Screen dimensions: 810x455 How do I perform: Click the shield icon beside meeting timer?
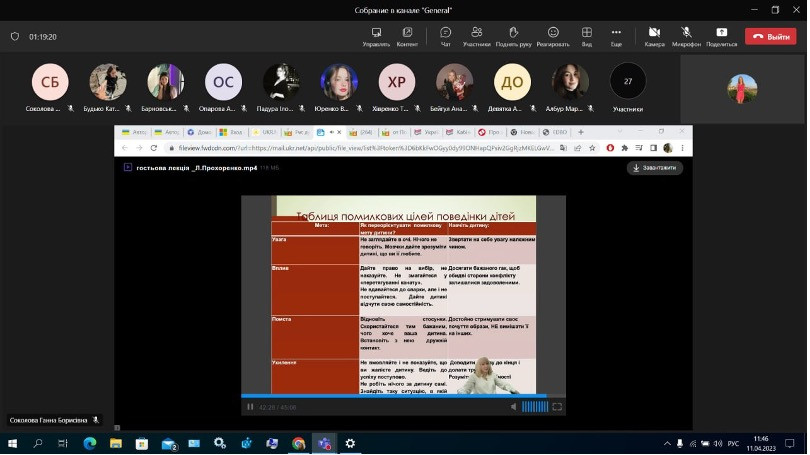tap(14, 36)
